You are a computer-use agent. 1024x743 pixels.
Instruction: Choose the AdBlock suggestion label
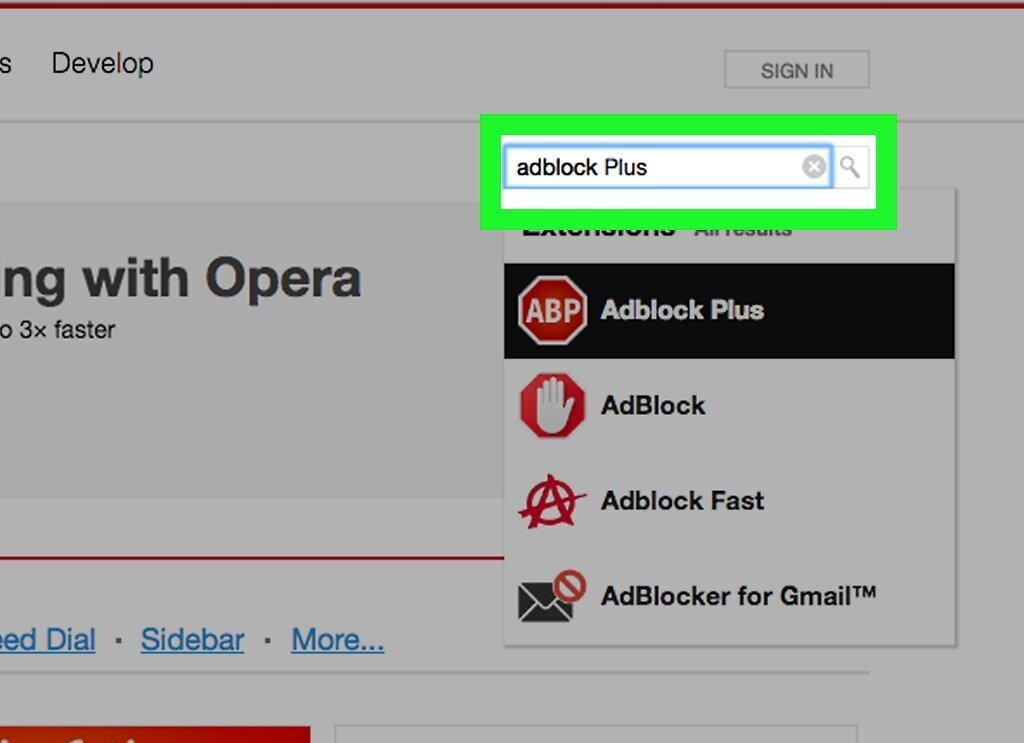[x=653, y=405]
